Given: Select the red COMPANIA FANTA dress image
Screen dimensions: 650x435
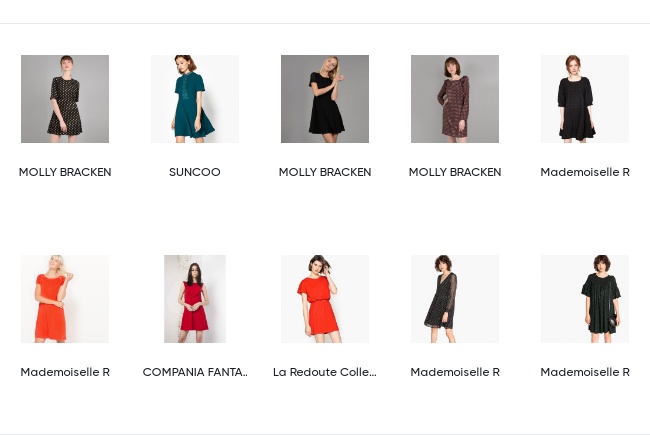Looking at the screenshot, I should (195, 299).
